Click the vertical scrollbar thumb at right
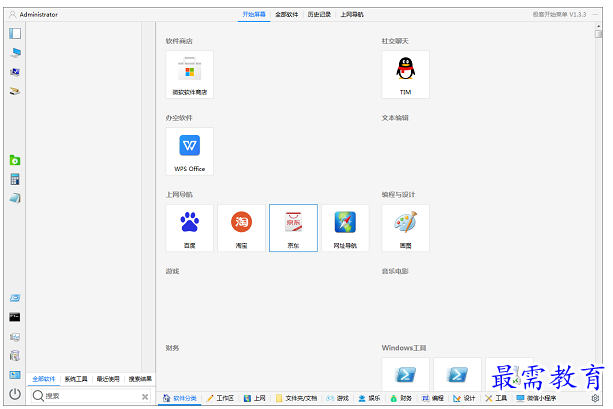The width and height of the screenshot is (613, 409). pos(598,34)
